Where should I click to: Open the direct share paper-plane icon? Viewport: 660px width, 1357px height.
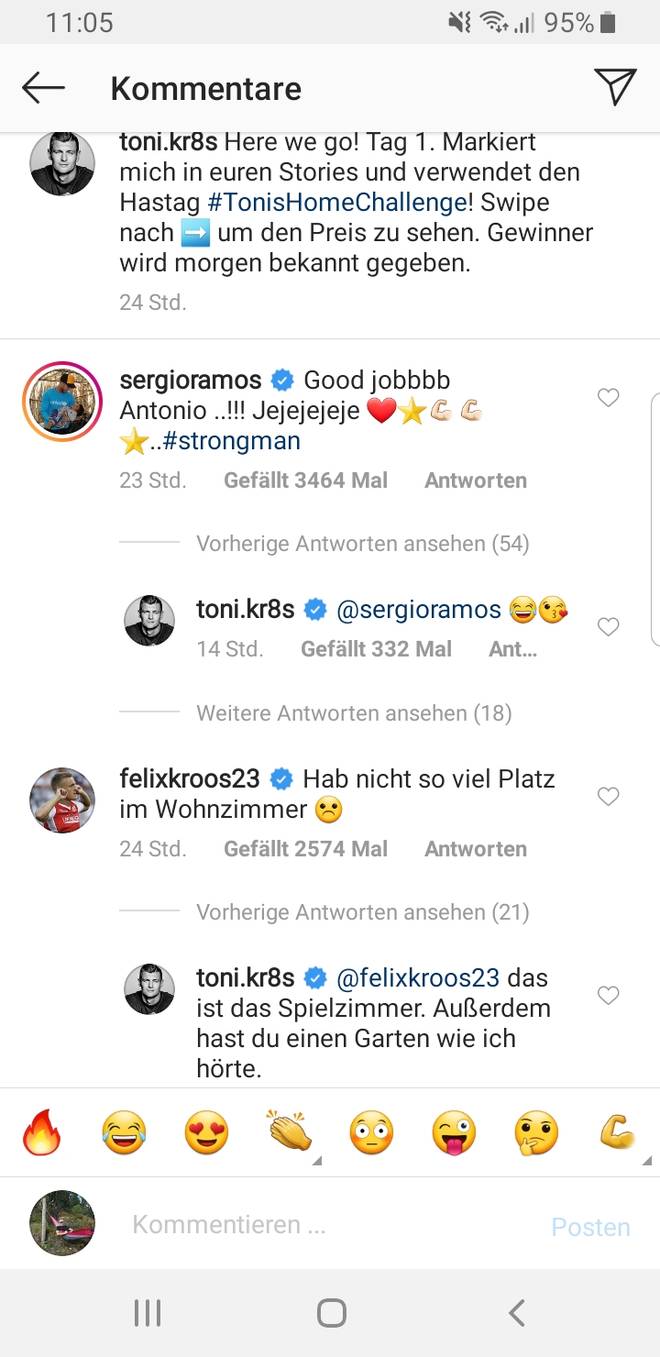[x=614, y=88]
